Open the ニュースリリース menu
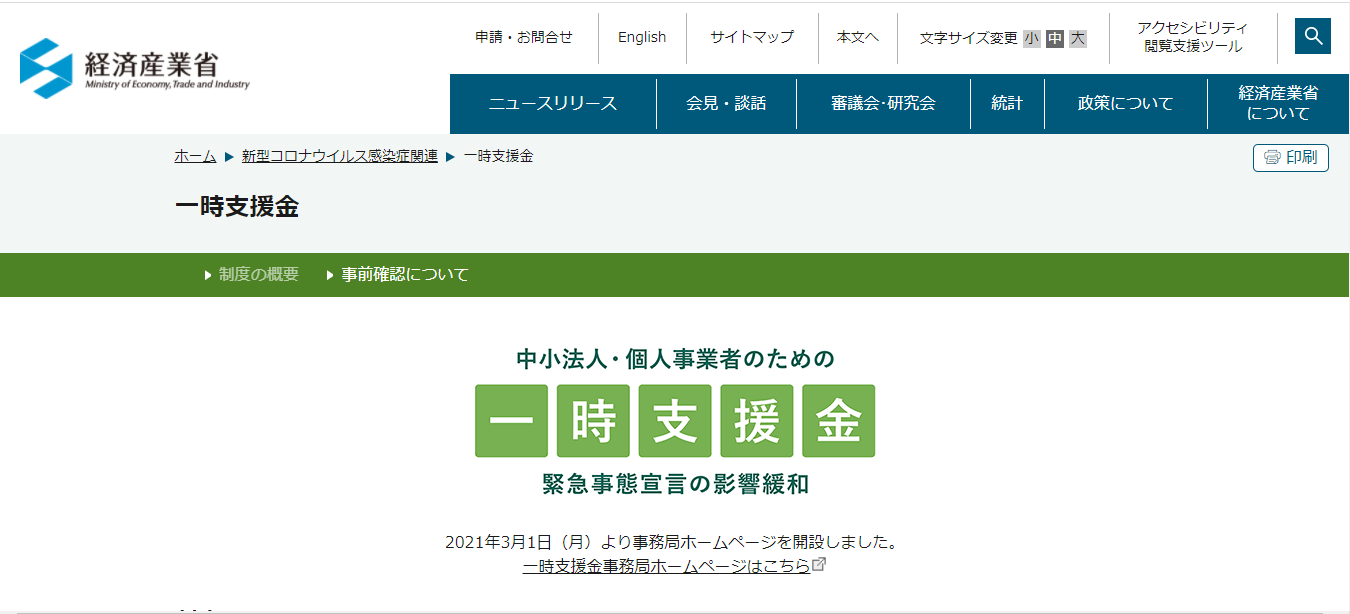Screen dimensions: 1350x614 tap(552, 103)
